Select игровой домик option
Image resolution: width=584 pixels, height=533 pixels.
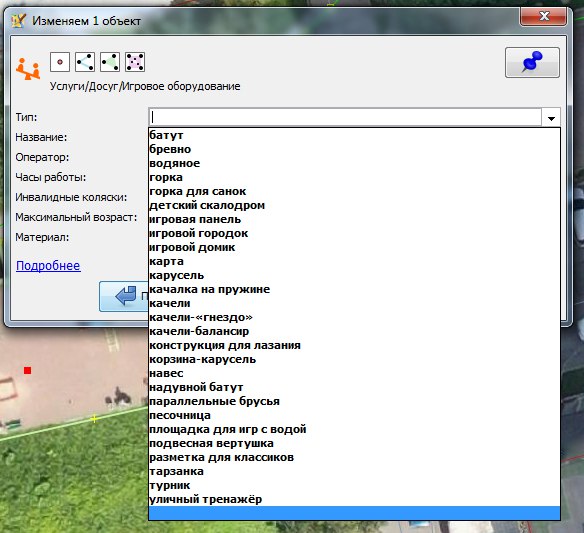(354, 247)
